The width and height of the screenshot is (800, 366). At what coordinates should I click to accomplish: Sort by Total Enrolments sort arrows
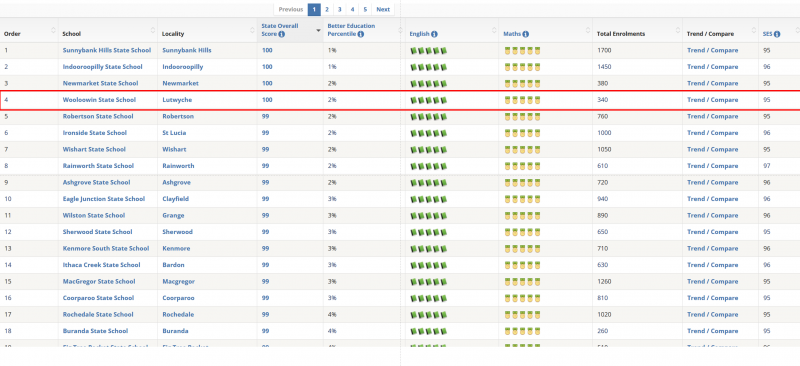tap(678, 30)
